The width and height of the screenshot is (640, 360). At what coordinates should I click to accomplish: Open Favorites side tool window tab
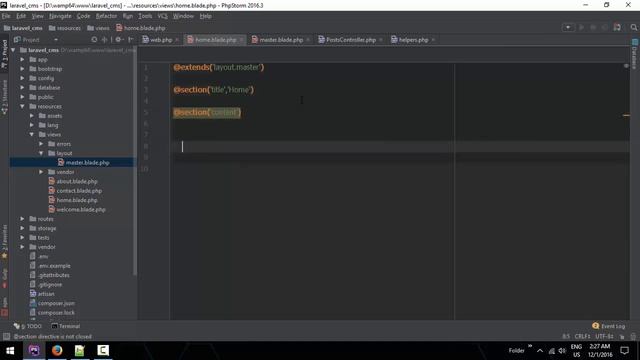pyautogui.click(x=4, y=242)
